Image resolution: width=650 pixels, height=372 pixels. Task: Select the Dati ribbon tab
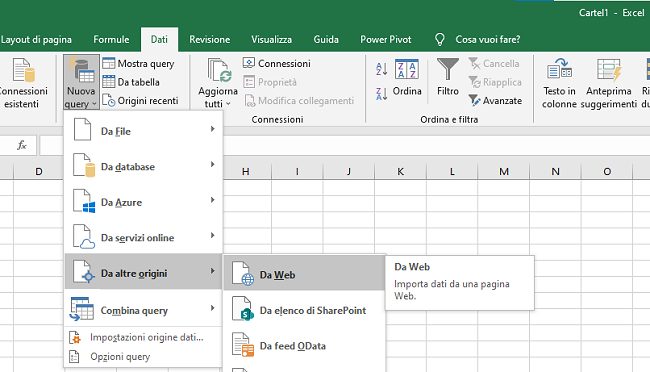tap(159, 39)
